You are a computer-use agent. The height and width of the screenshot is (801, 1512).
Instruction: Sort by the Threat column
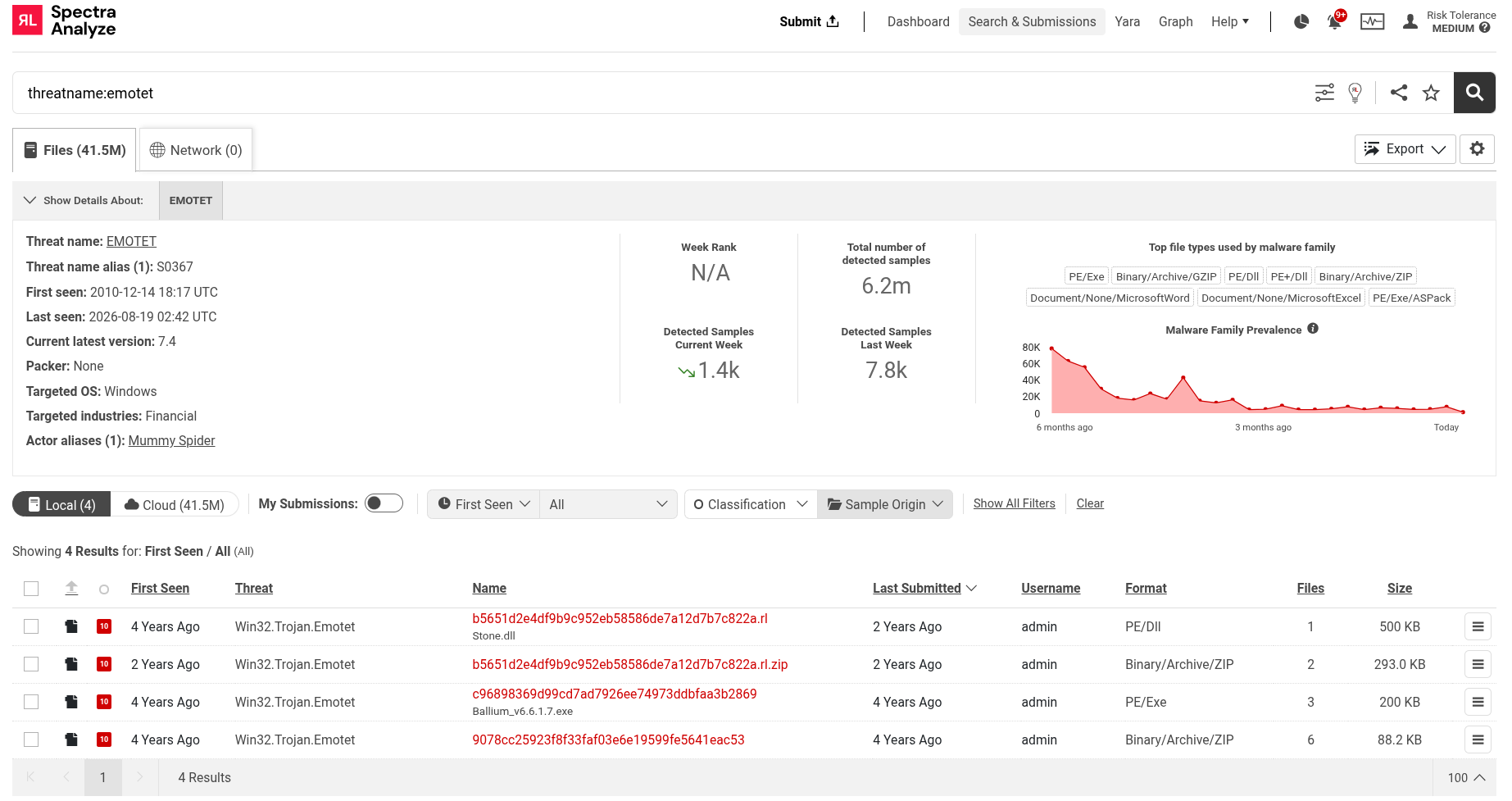click(x=254, y=588)
